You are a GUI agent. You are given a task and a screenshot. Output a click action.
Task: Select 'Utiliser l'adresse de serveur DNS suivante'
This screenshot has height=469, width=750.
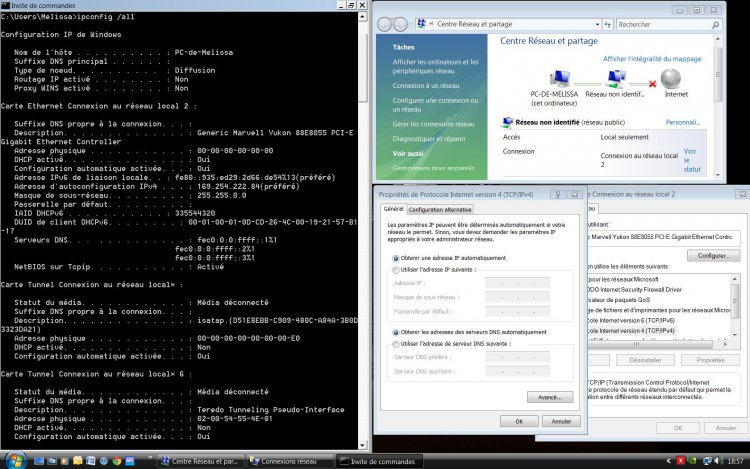point(396,344)
